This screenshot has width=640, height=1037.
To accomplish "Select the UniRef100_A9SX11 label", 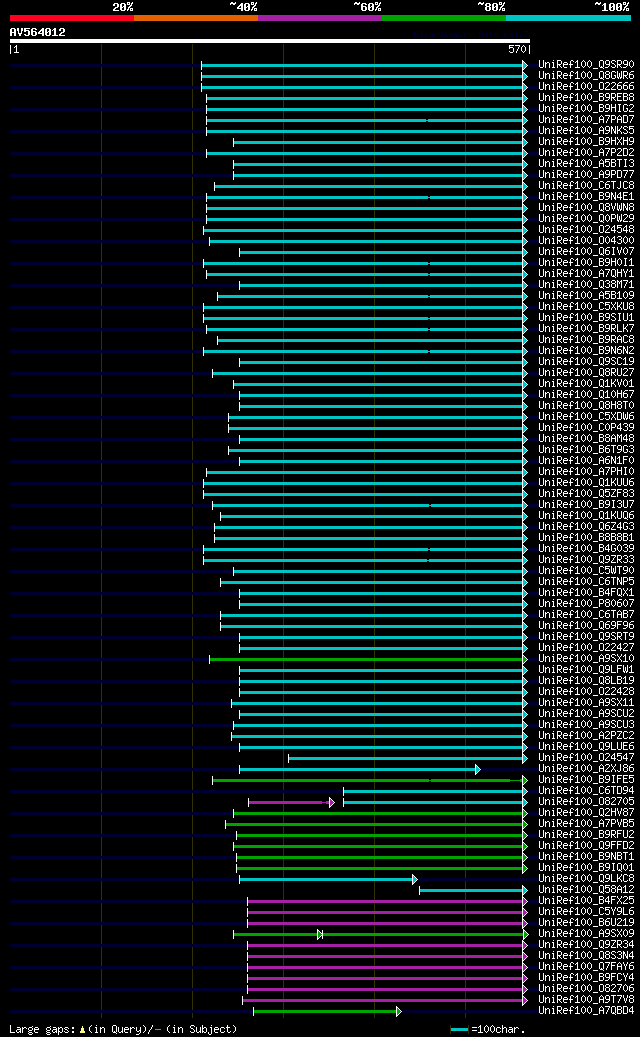I will (586, 702).
